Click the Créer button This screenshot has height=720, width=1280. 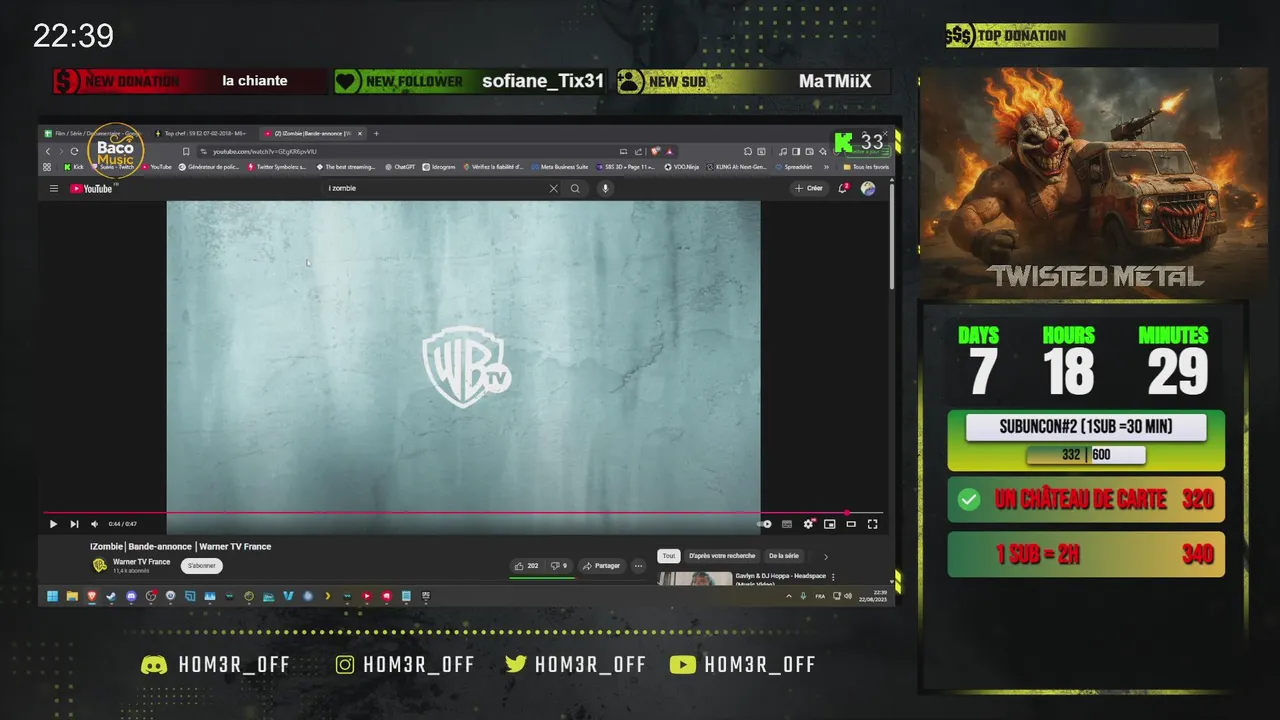[809, 188]
